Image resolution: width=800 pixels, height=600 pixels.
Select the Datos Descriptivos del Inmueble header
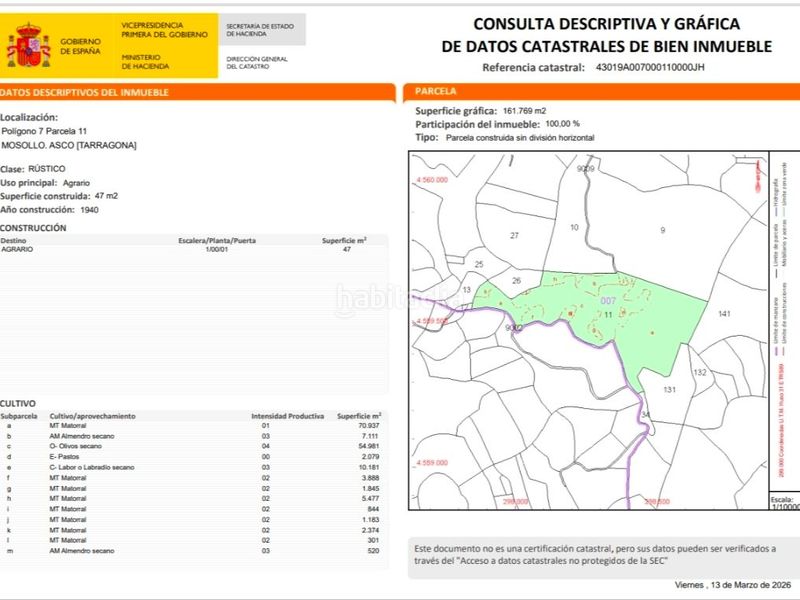(x=197, y=92)
